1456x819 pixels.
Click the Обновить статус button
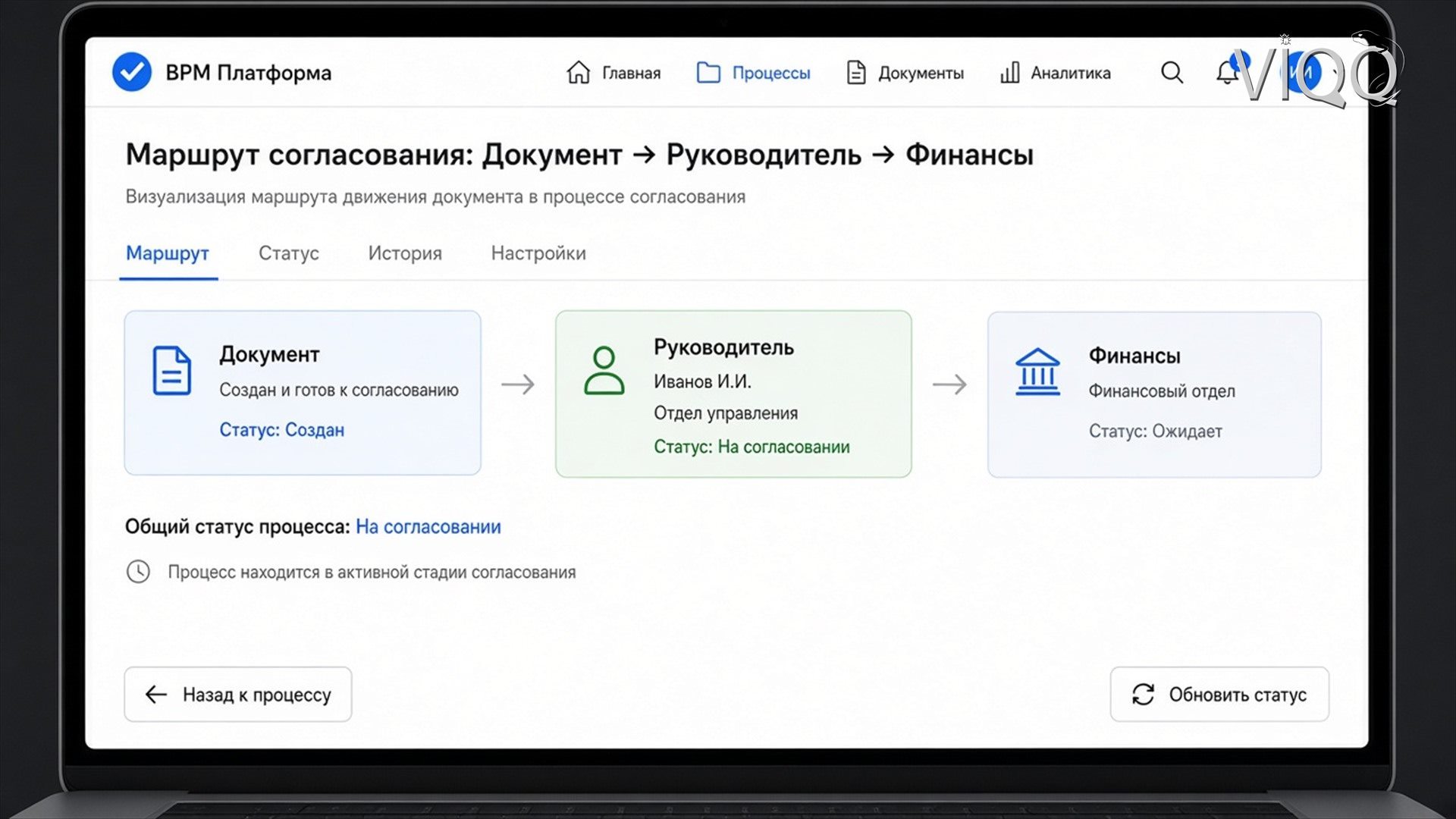pyautogui.click(x=1219, y=695)
